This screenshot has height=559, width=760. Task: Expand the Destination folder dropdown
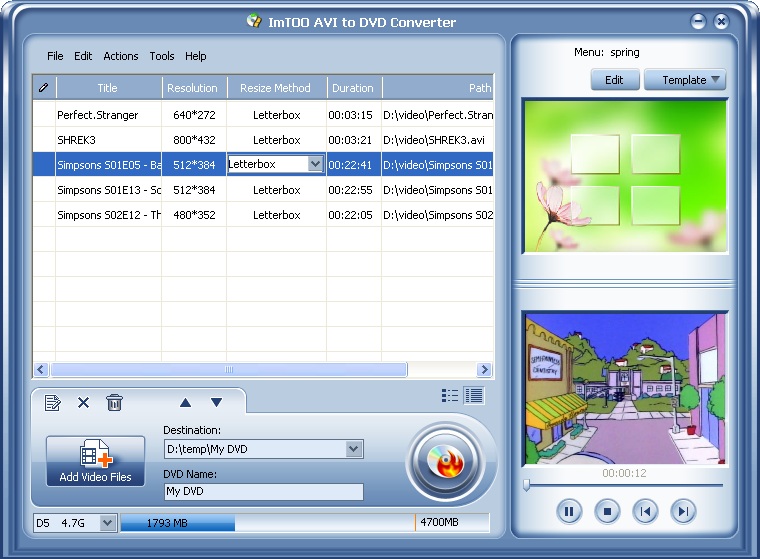354,449
